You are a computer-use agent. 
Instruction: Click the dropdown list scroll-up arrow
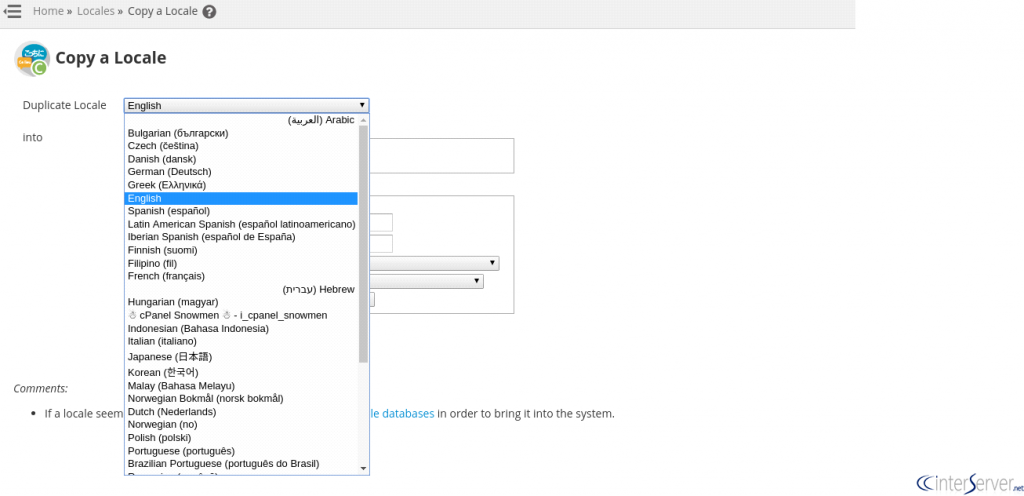(x=364, y=120)
